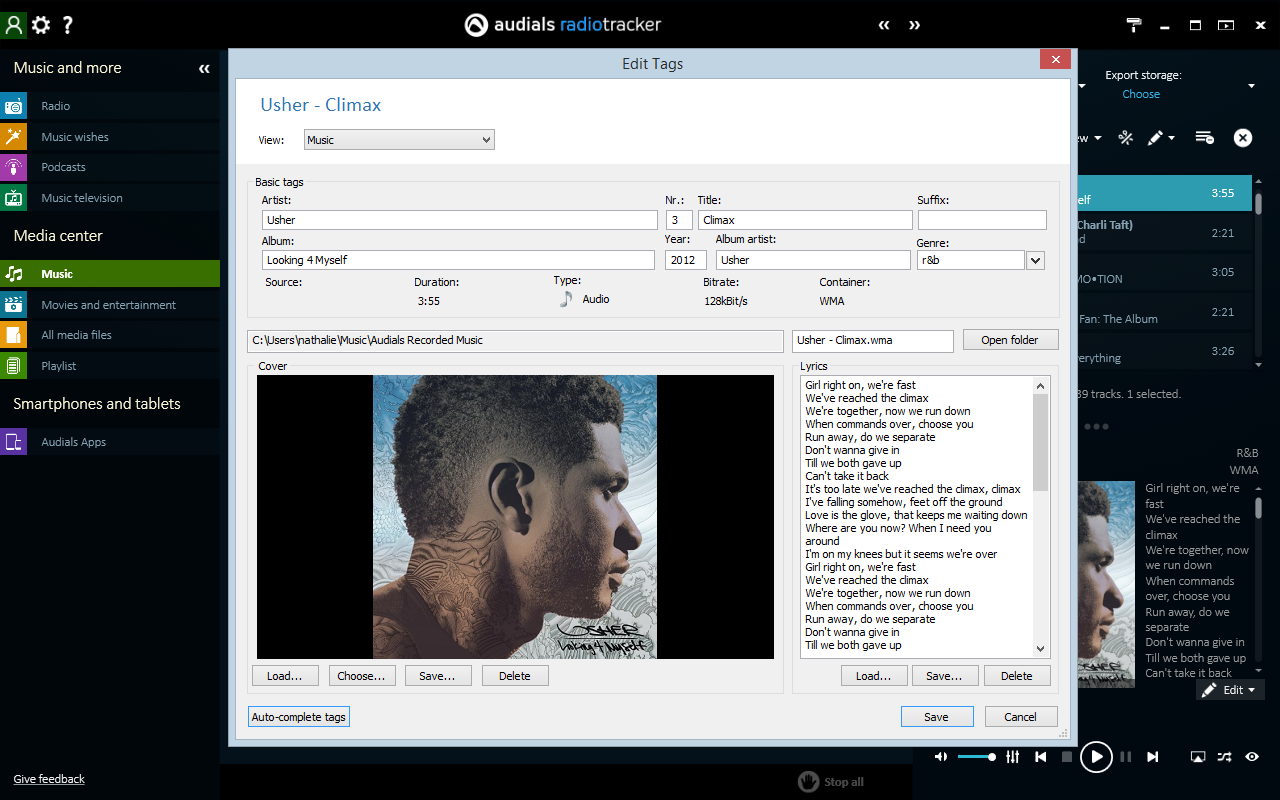Expand the Genre dropdown arrow
Image resolution: width=1280 pixels, height=800 pixels.
point(1036,260)
